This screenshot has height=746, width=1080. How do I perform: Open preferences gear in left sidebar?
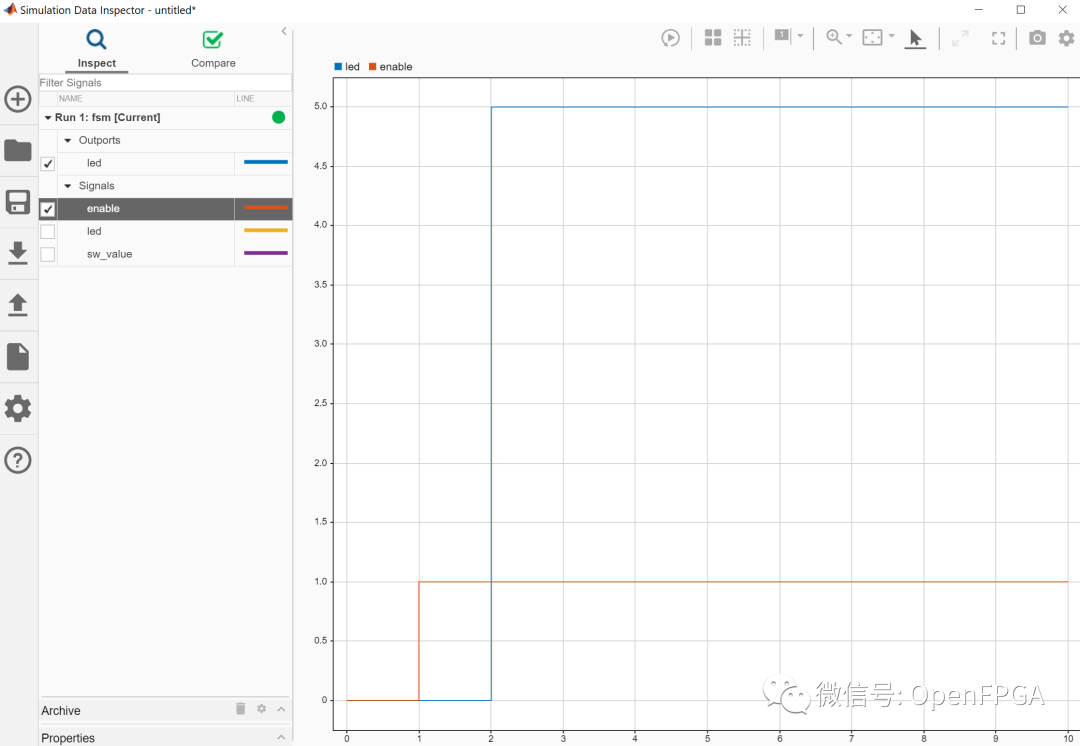click(x=18, y=408)
